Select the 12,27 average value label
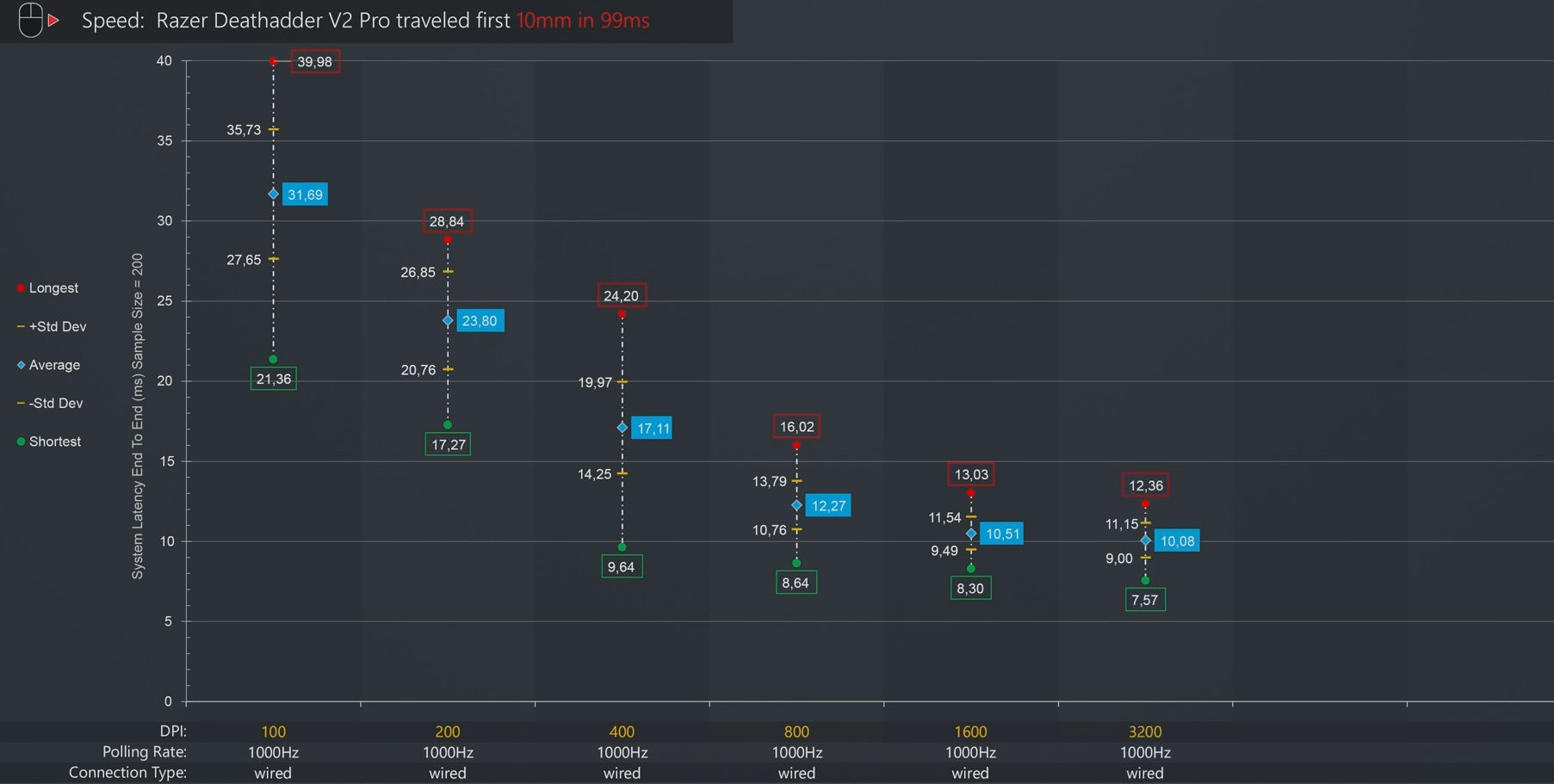 coord(828,506)
